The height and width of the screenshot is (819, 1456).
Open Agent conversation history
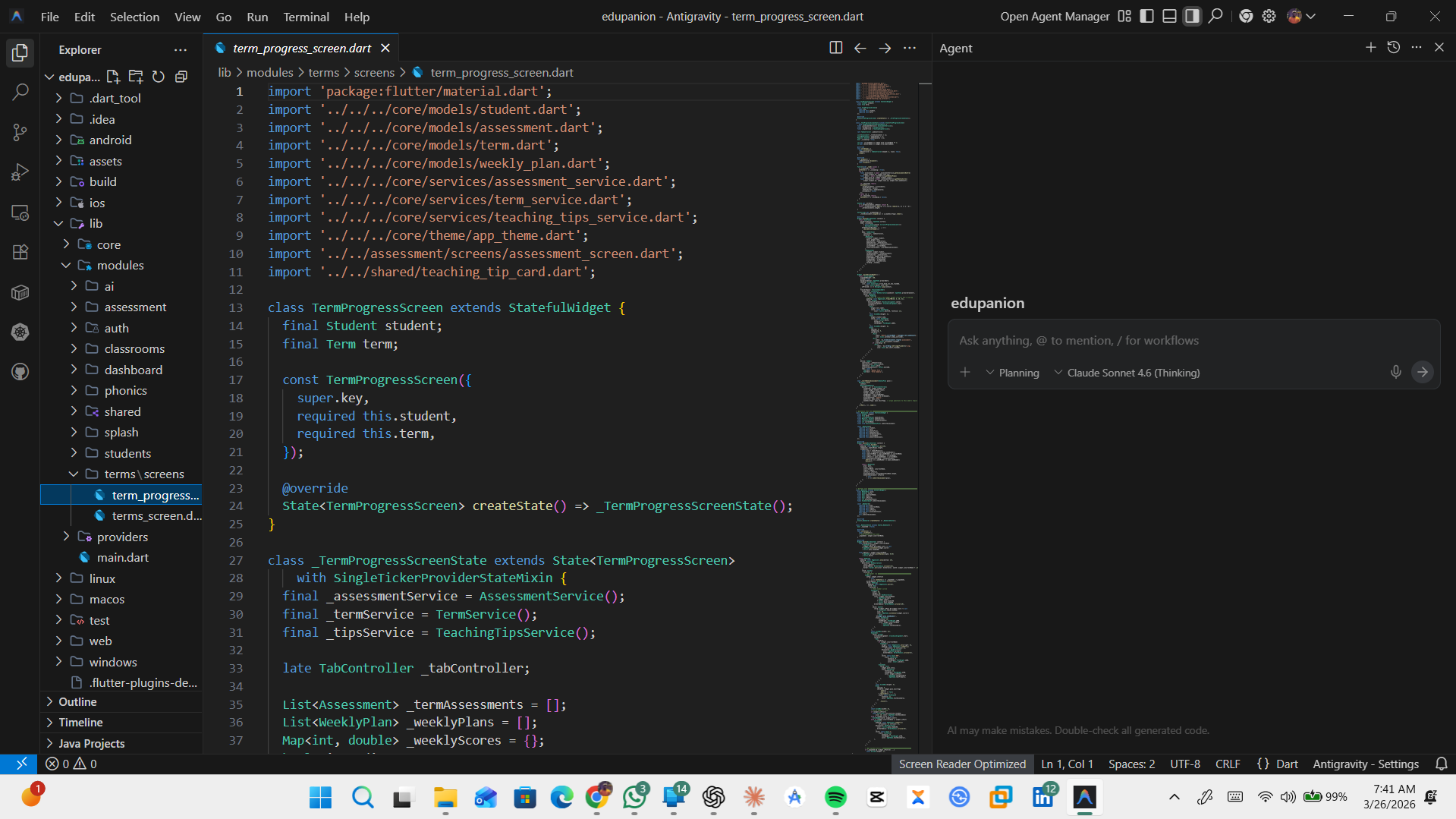click(1394, 47)
